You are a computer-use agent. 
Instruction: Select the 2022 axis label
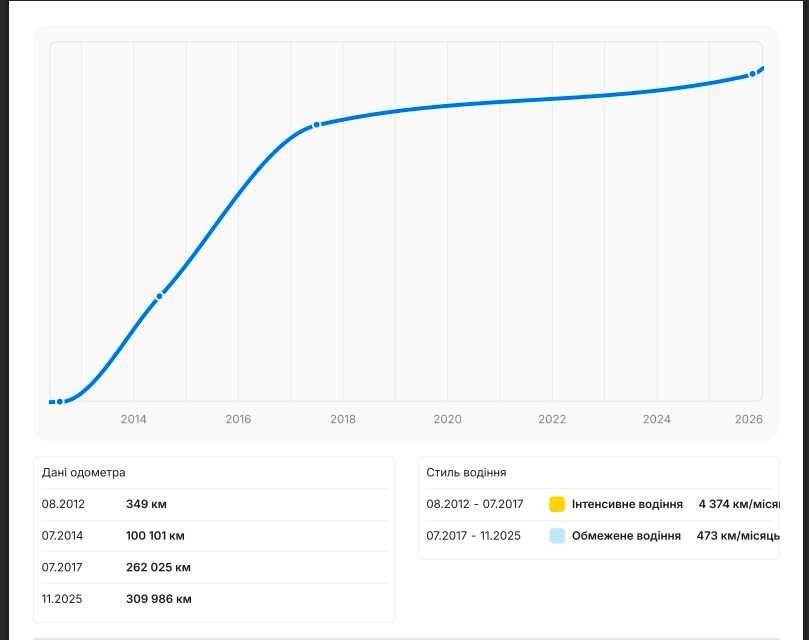[x=552, y=419]
